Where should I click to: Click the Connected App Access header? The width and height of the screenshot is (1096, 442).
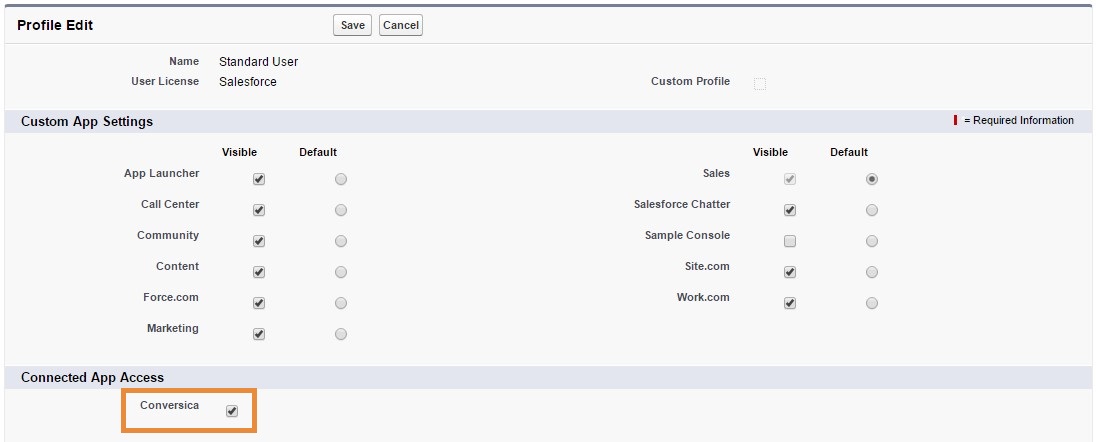pos(92,378)
